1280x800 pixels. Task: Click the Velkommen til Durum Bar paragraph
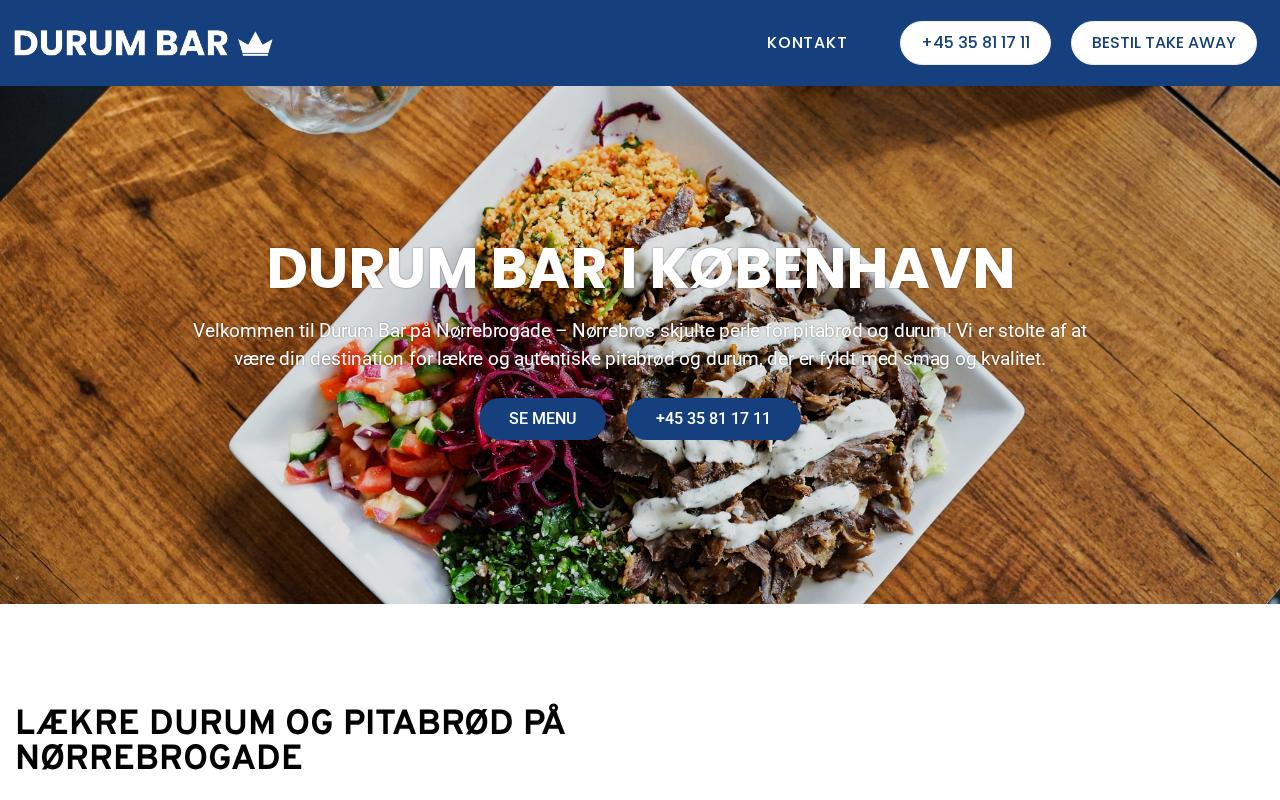(x=640, y=345)
